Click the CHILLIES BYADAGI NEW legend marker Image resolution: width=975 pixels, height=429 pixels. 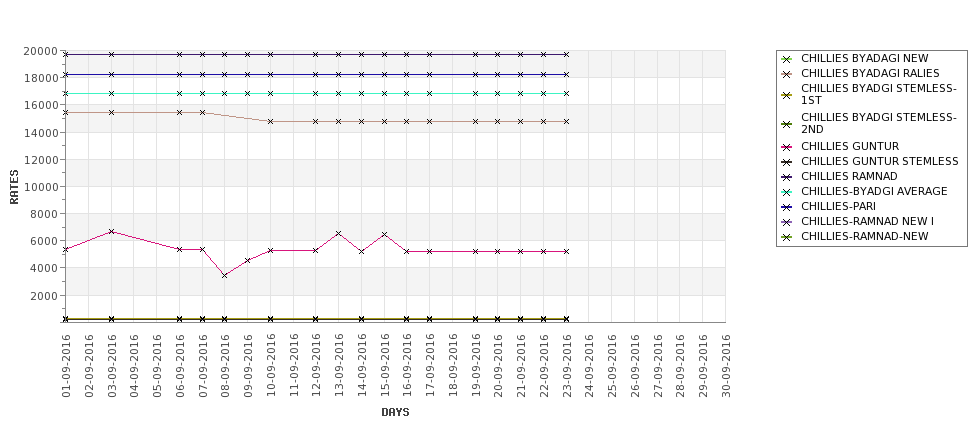point(787,59)
